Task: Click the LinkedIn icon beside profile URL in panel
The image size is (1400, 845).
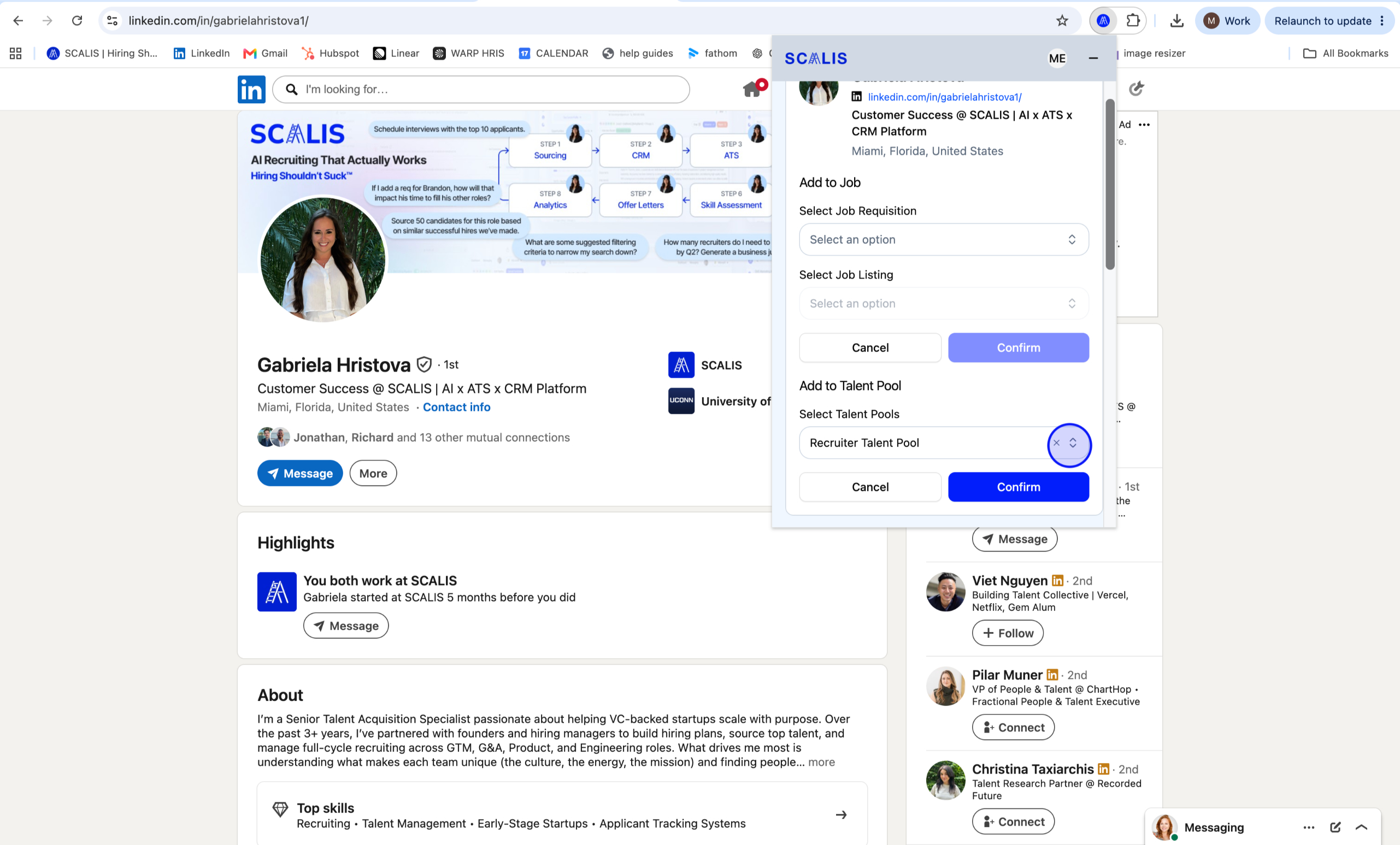Action: (856, 97)
